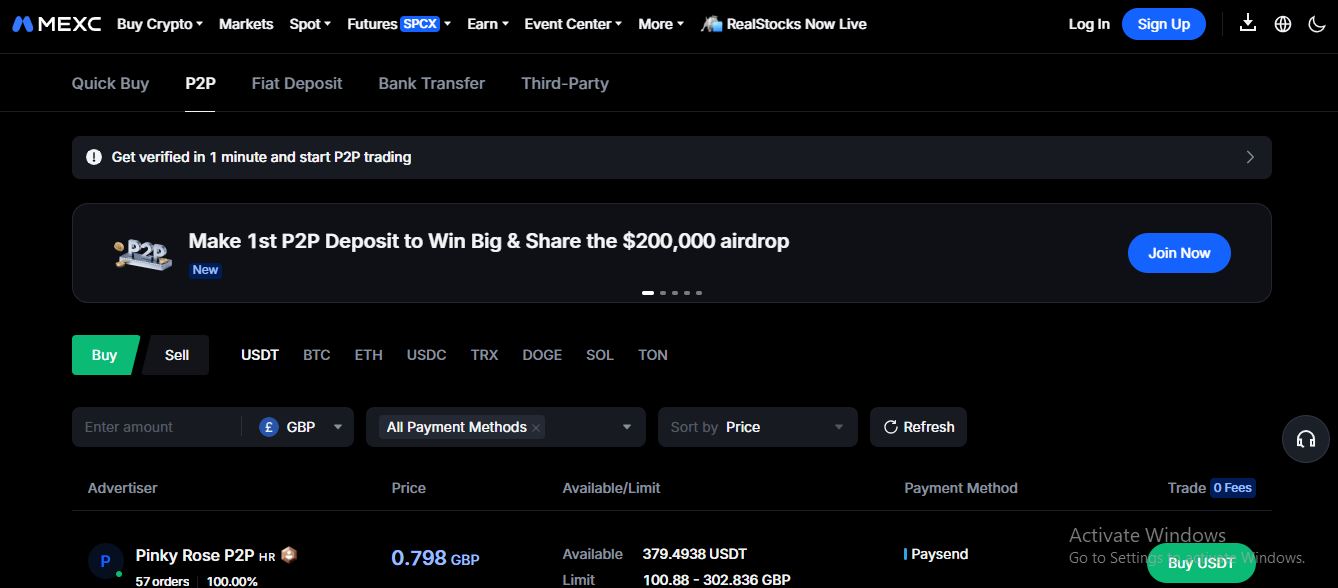Click the Buy USDT button
The height and width of the screenshot is (588, 1338).
coord(1201,563)
